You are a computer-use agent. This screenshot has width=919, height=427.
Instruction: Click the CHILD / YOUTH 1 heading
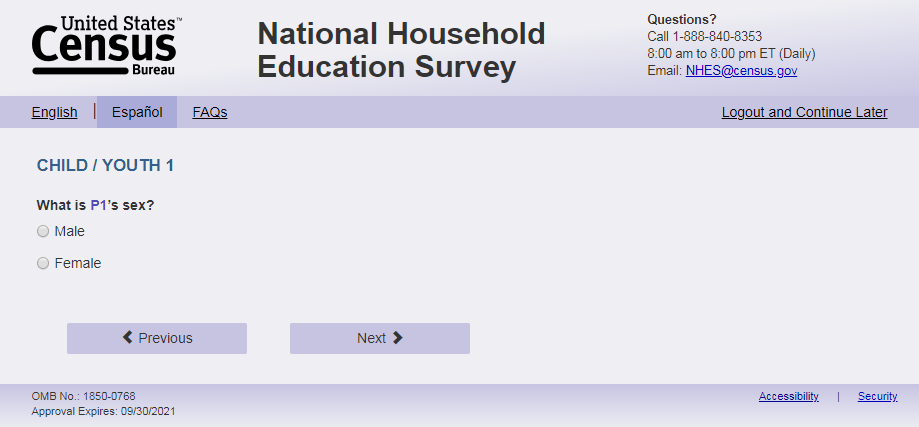click(105, 165)
